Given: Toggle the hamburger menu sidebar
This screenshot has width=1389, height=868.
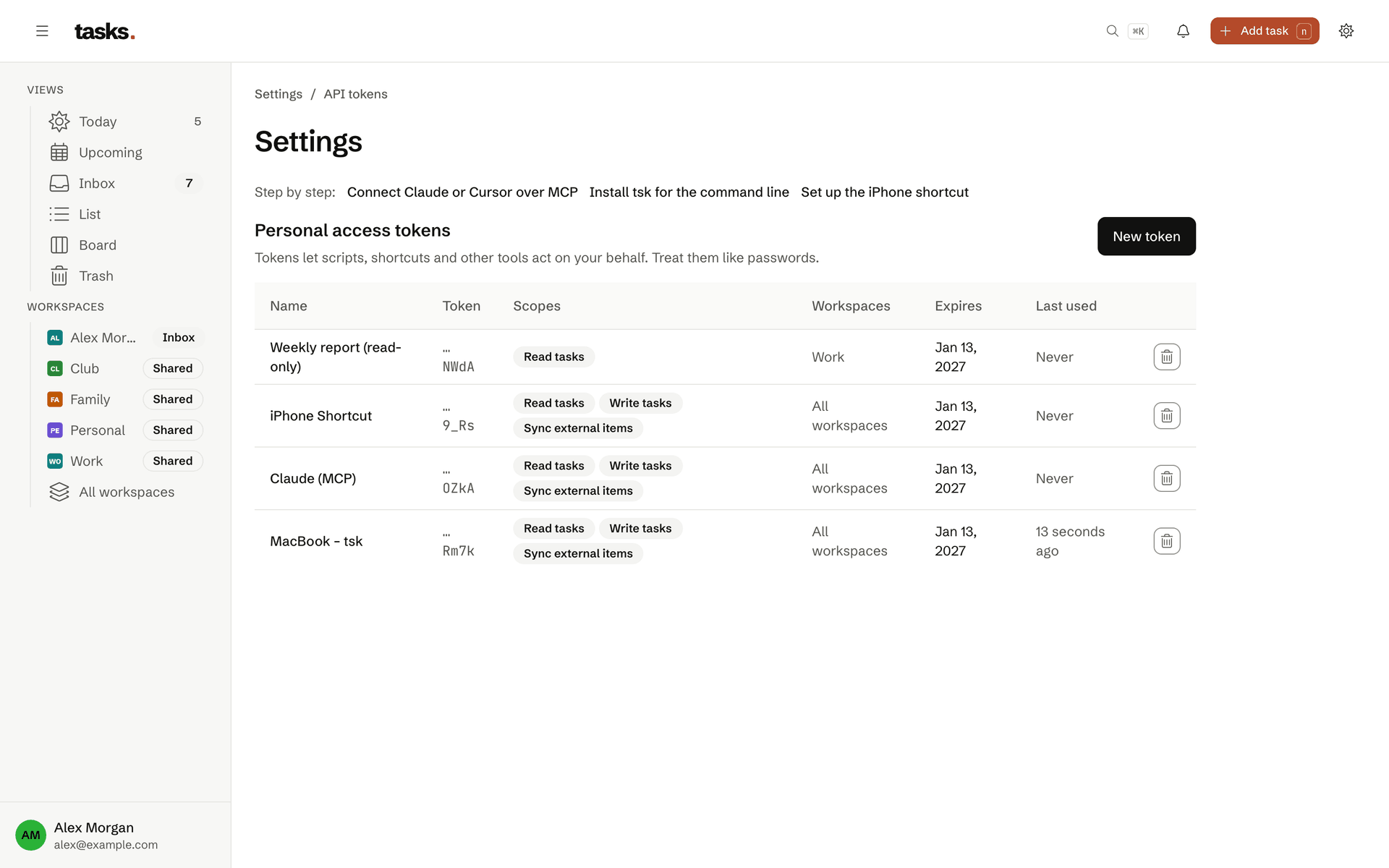Looking at the screenshot, I should coord(42,31).
